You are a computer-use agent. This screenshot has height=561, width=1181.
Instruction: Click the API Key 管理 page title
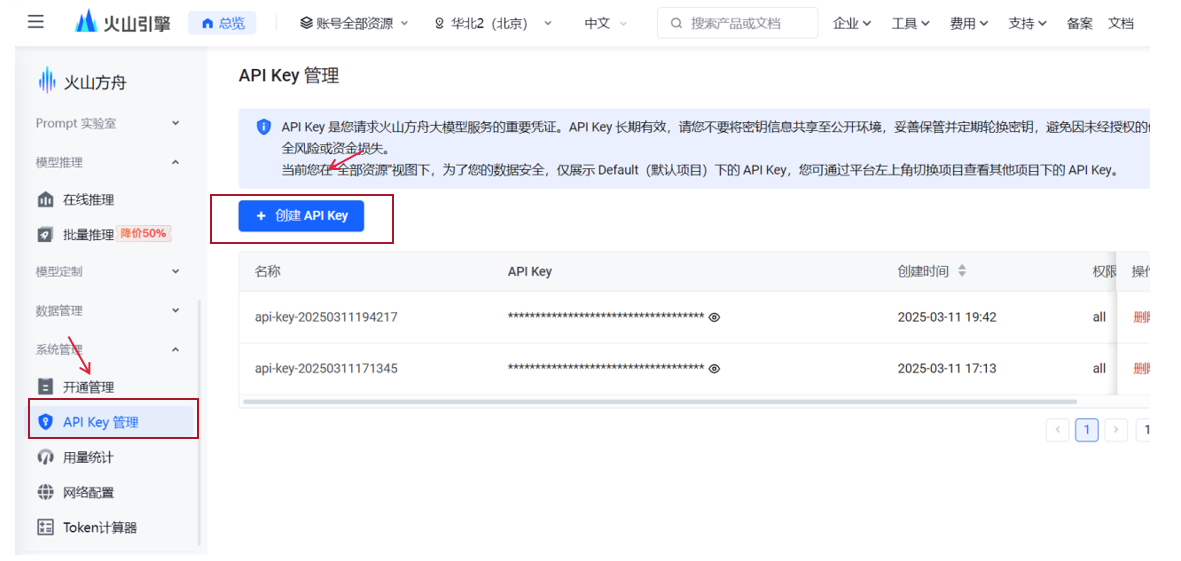pos(288,75)
